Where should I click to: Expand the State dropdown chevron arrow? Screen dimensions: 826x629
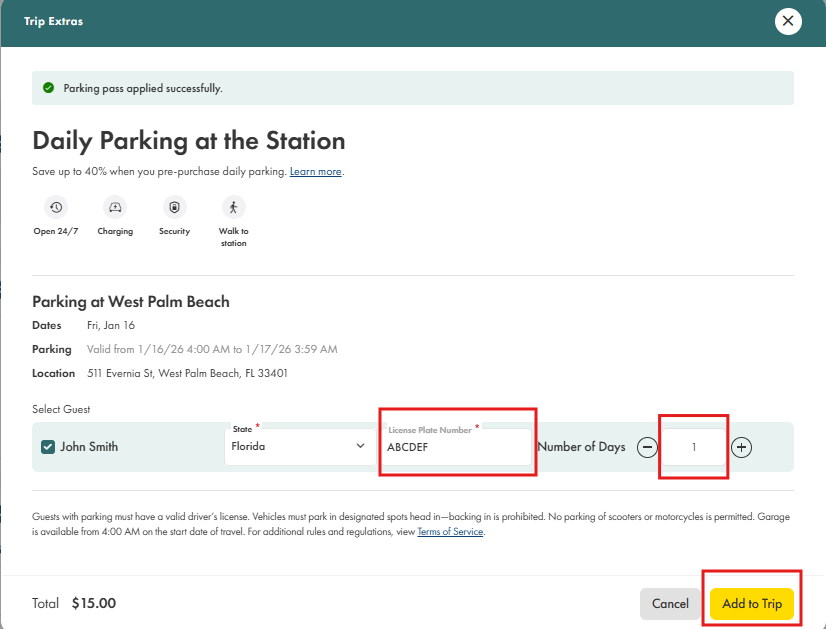coord(360,446)
